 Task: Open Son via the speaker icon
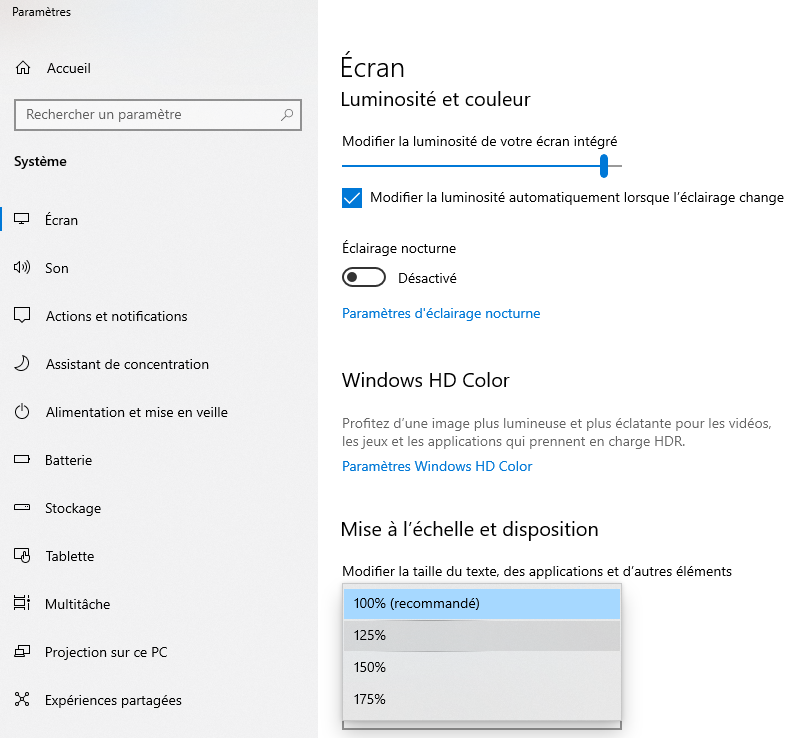(22, 268)
